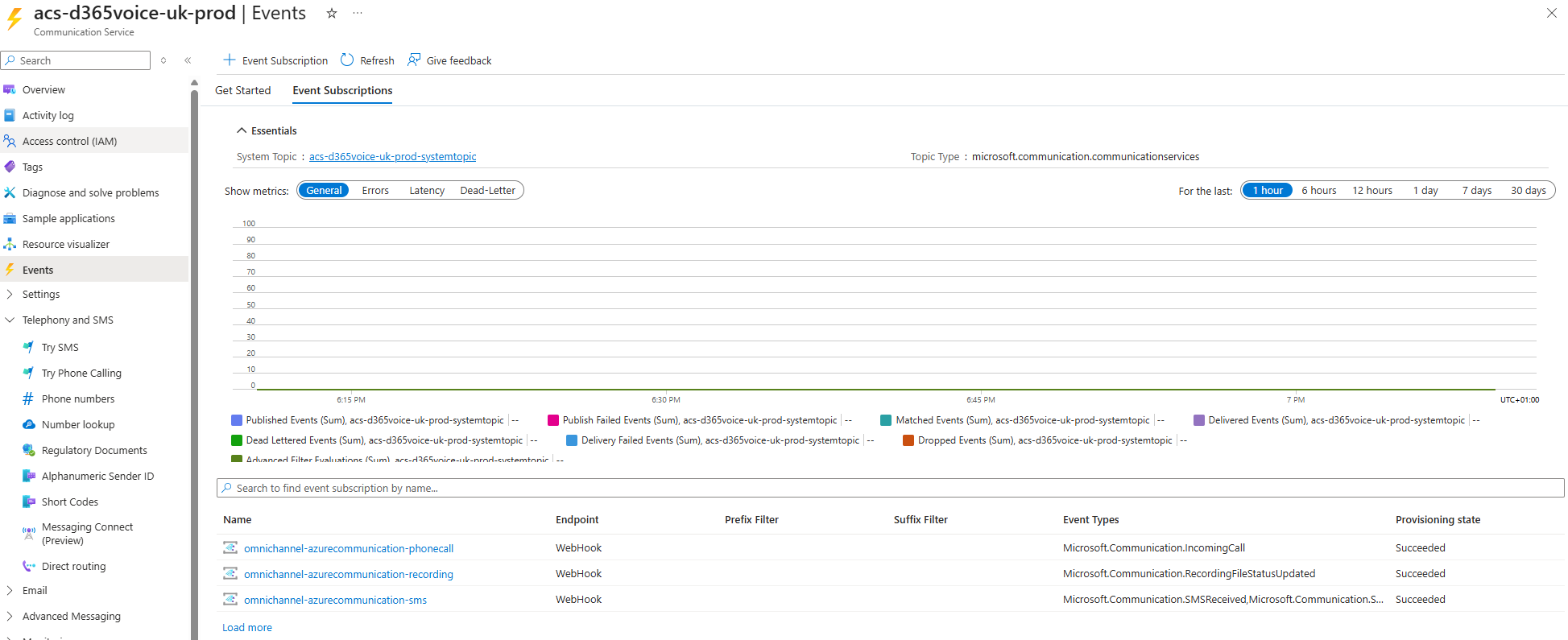The image size is (1568, 640).
Task: Click the Refresh circular arrow icon
Action: pyautogui.click(x=347, y=60)
